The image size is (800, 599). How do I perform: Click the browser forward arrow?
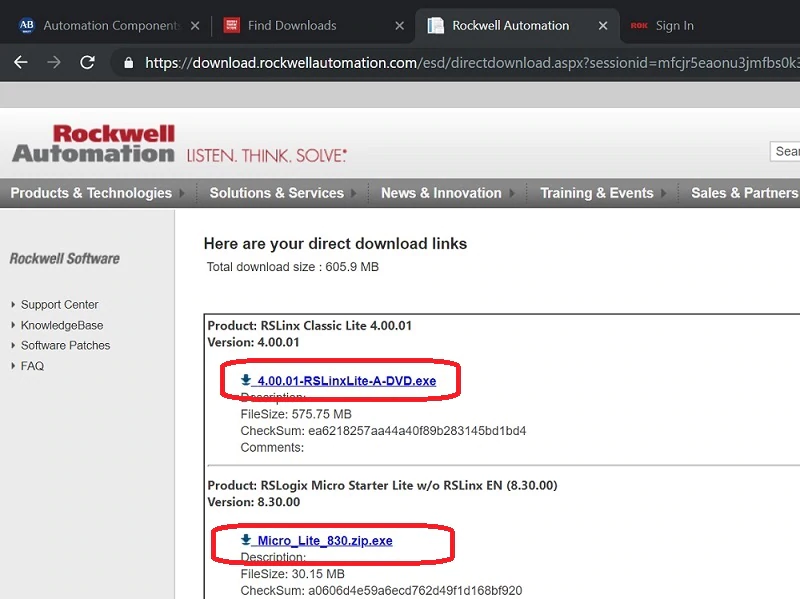(x=54, y=62)
